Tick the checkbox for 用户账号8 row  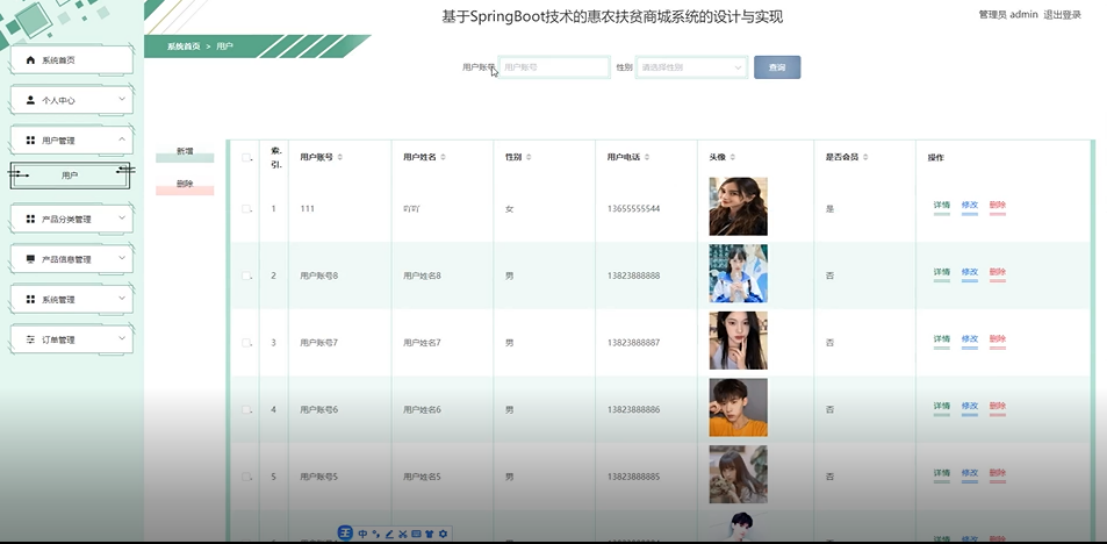point(246,276)
